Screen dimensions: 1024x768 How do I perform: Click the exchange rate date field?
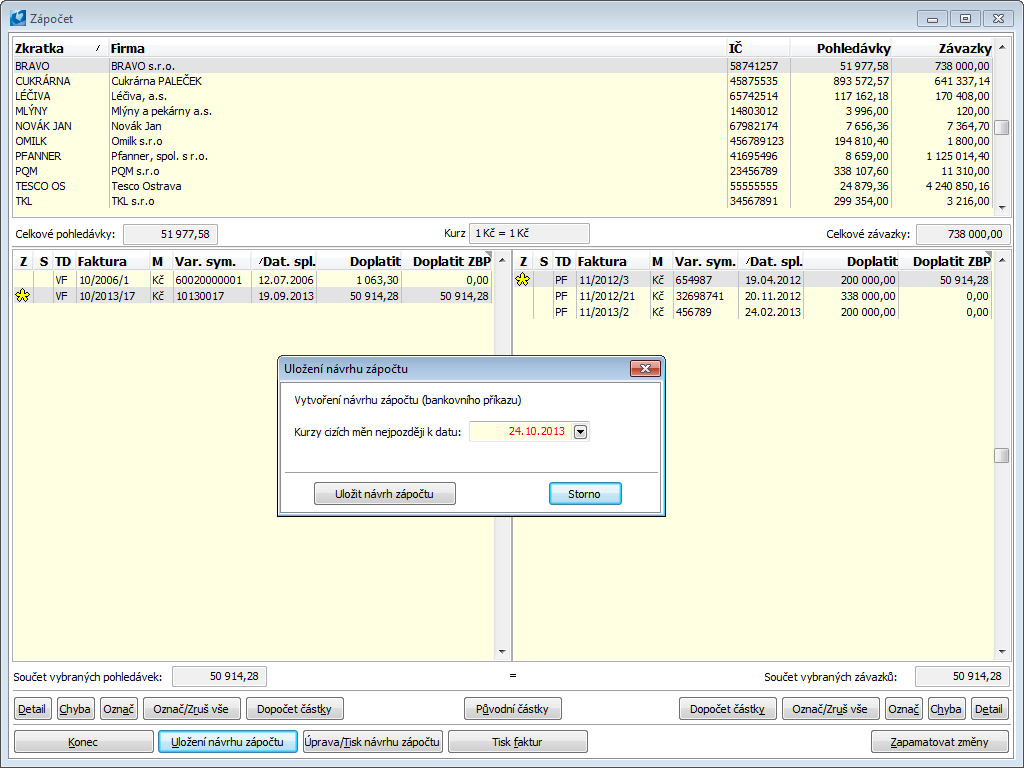pos(520,432)
